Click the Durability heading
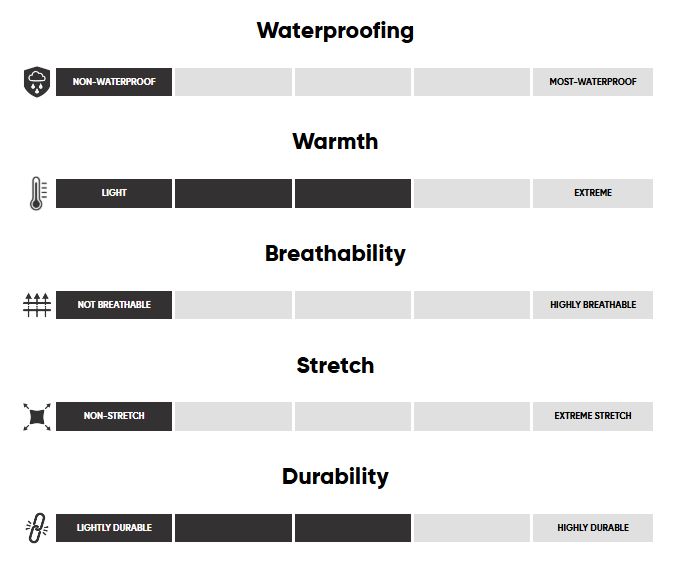Viewport: 685px width, 572px height. tap(335, 476)
